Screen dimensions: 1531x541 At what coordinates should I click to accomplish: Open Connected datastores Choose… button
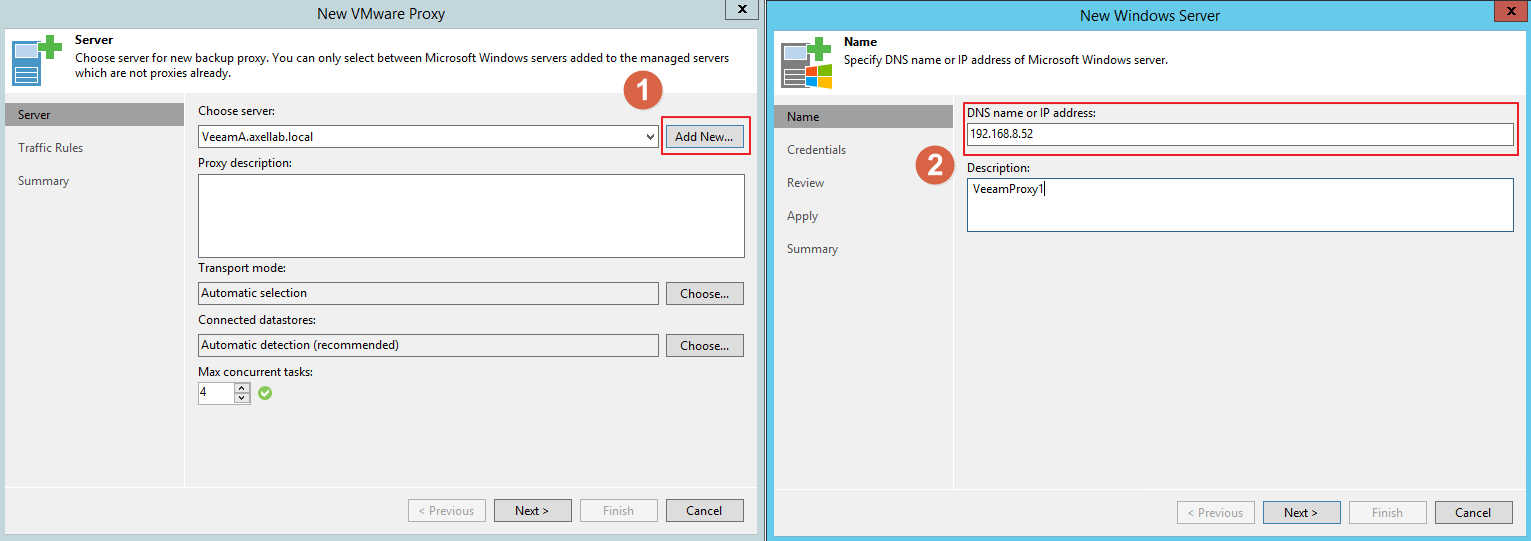(x=704, y=346)
